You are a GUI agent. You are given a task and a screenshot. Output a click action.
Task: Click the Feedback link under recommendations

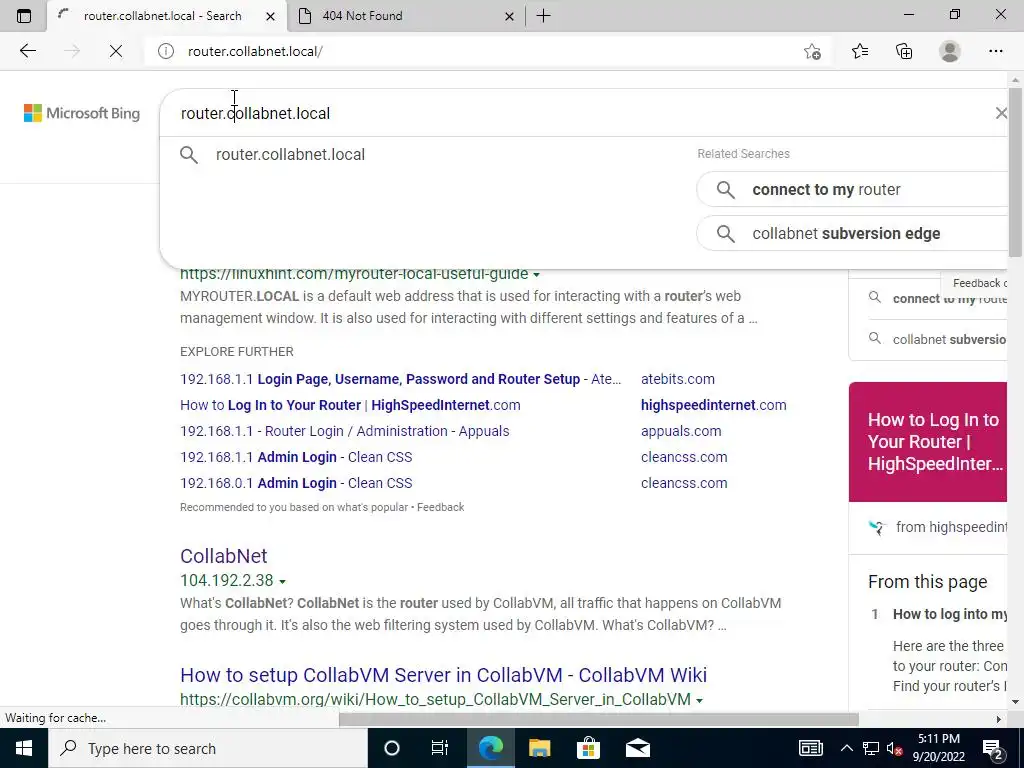point(441,507)
